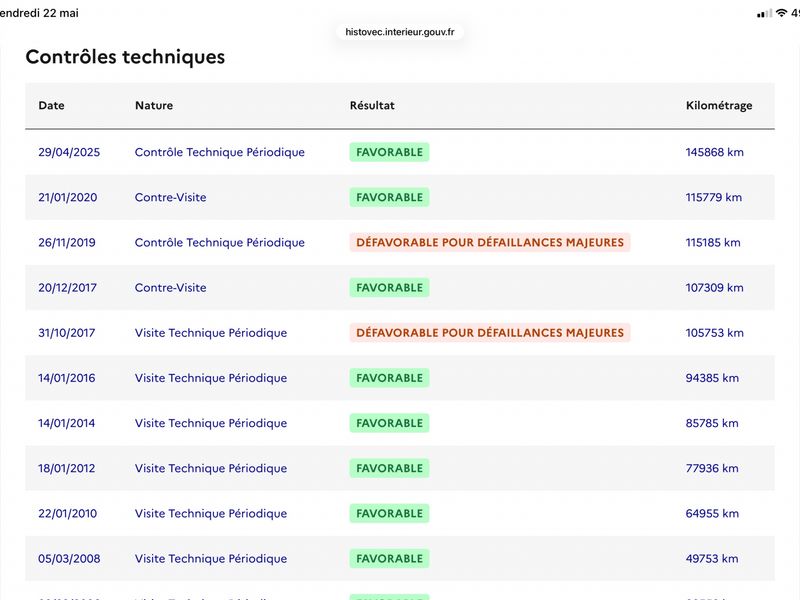Click FAVORABLE badge on 18/01/2012 row
This screenshot has width=800, height=600.
point(389,468)
